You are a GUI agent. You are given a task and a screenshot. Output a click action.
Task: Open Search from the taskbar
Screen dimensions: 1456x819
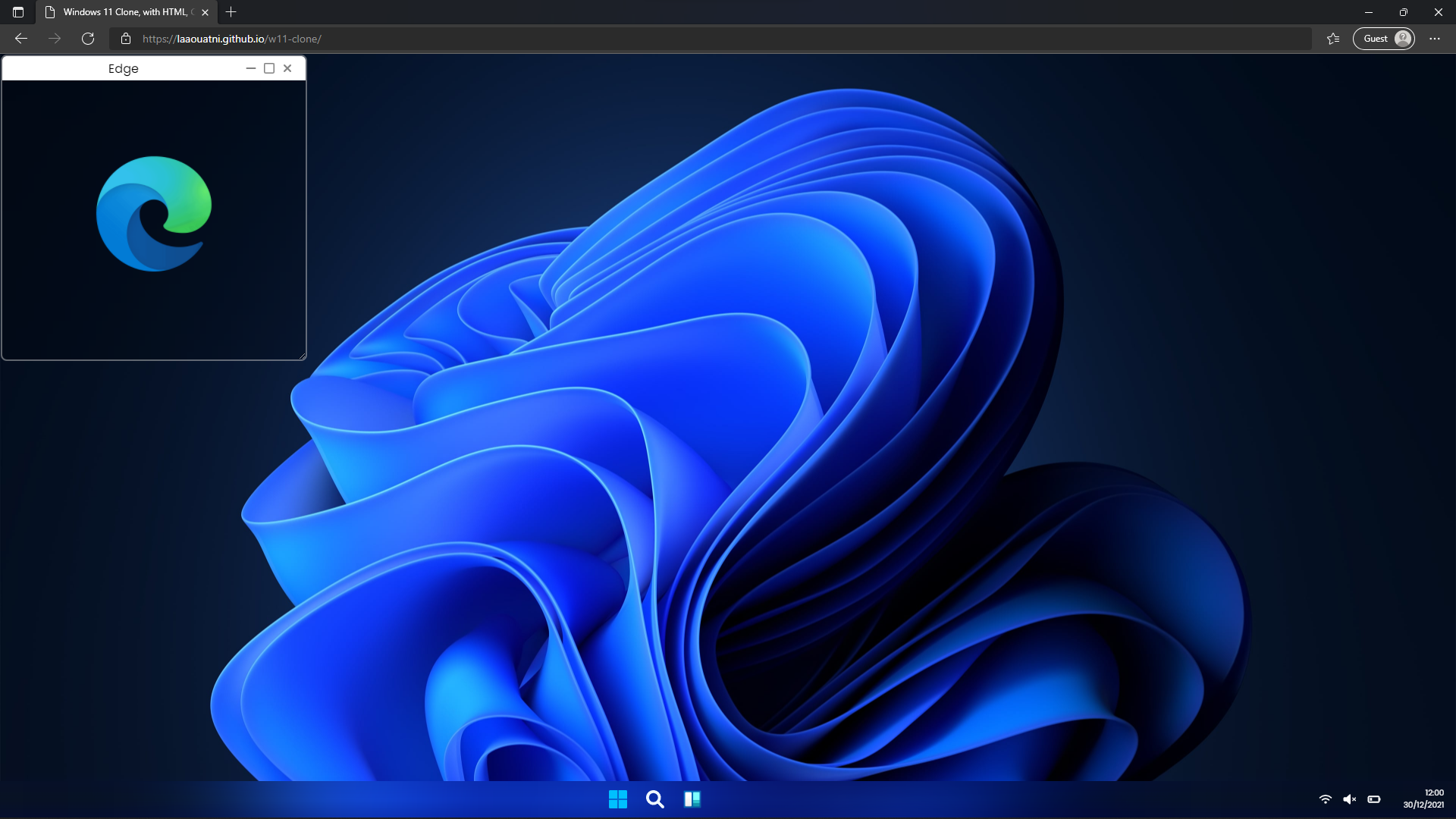point(654,799)
